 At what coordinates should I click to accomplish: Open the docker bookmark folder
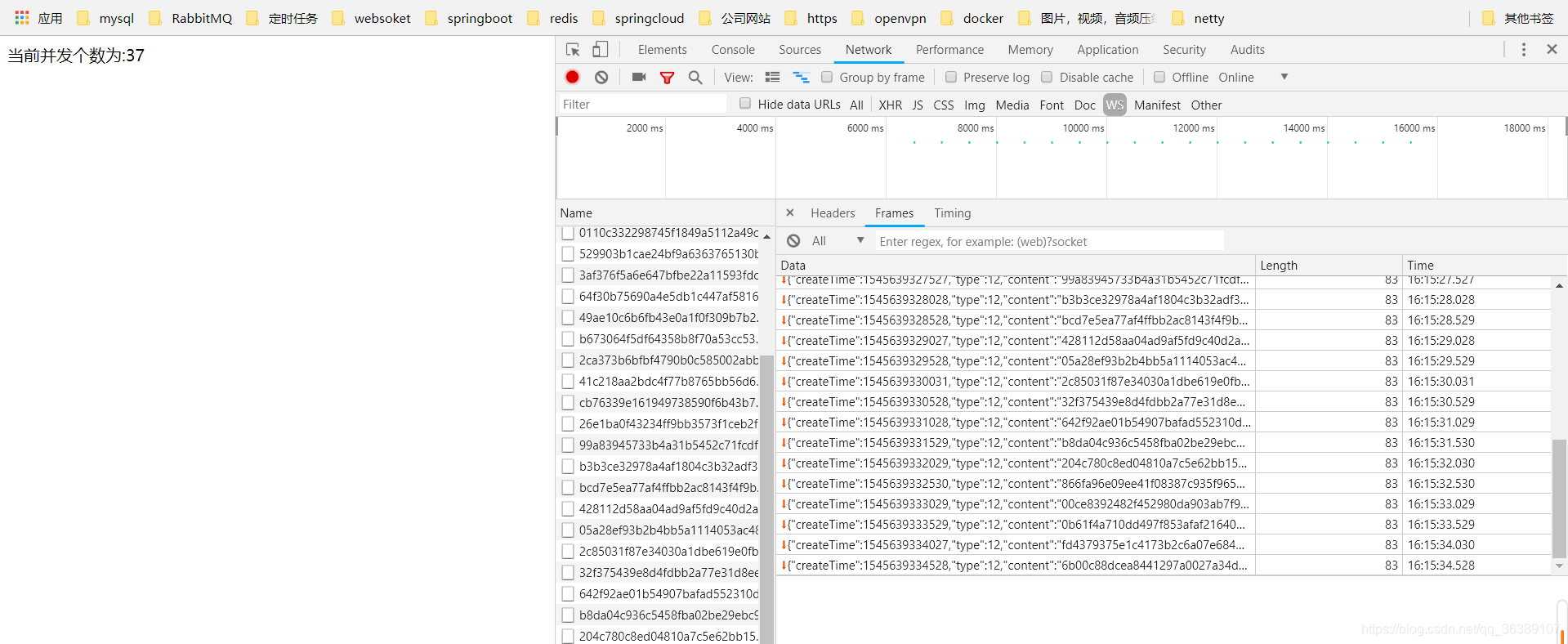(x=972, y=18)
